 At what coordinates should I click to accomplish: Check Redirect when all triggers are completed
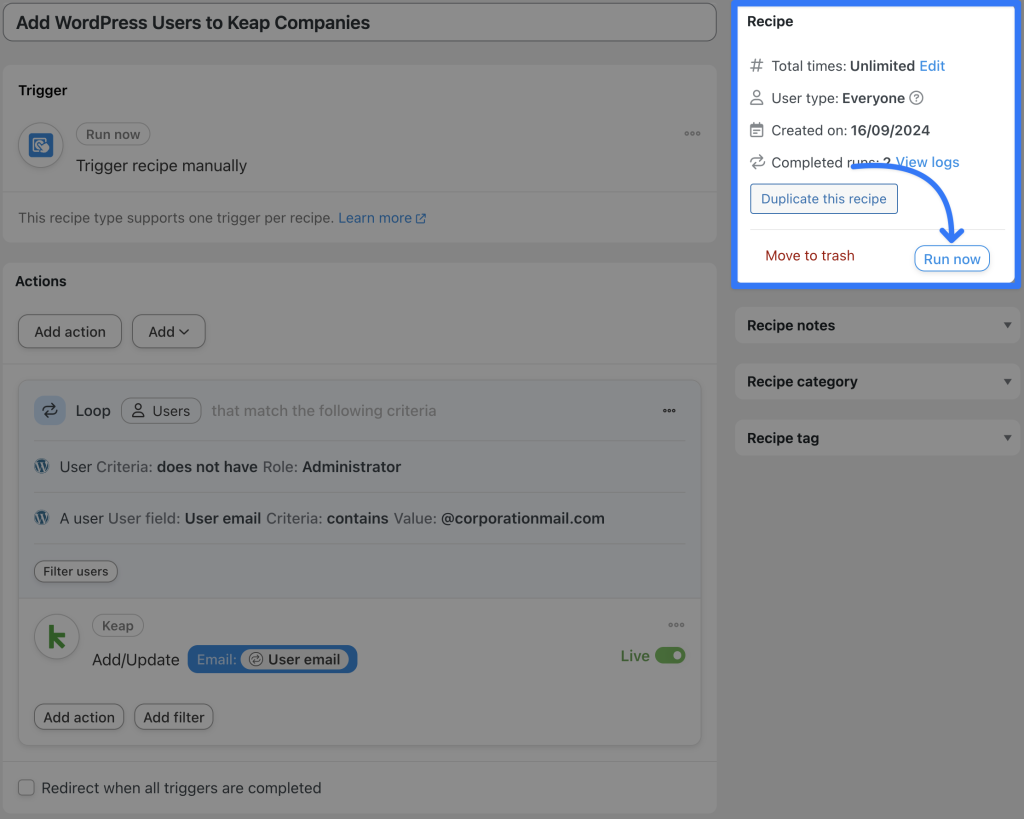[26, 788]
